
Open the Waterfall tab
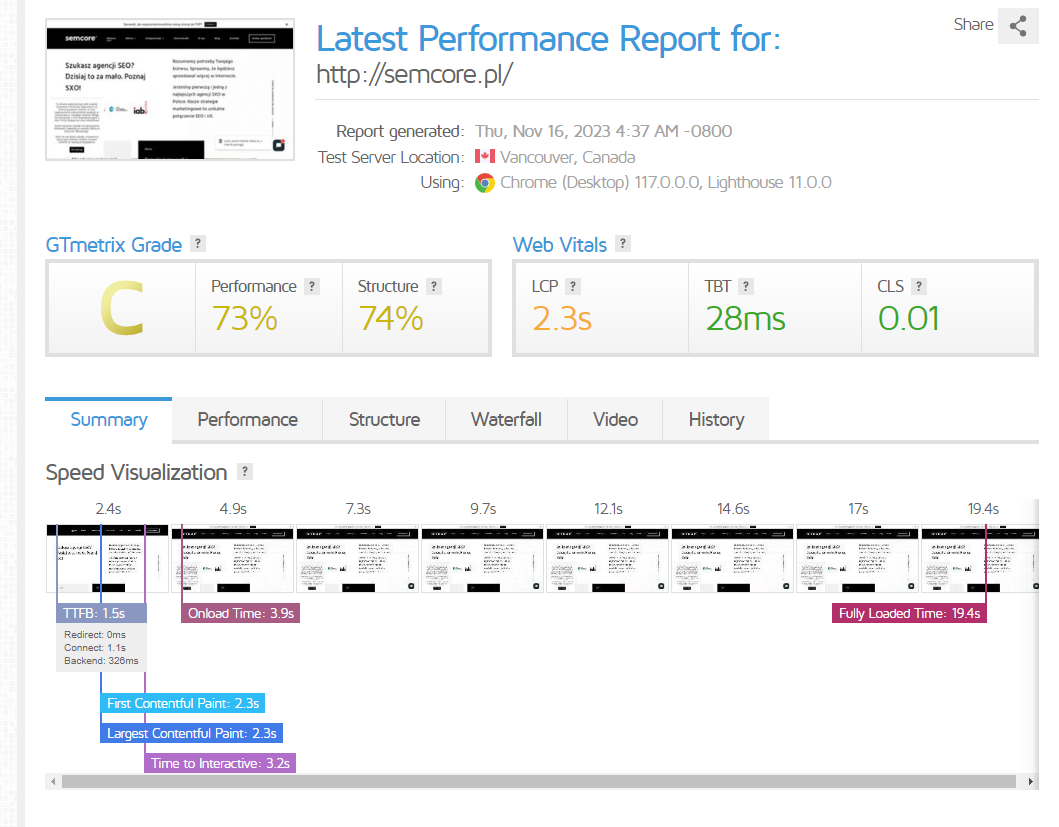tap(507, 420)
